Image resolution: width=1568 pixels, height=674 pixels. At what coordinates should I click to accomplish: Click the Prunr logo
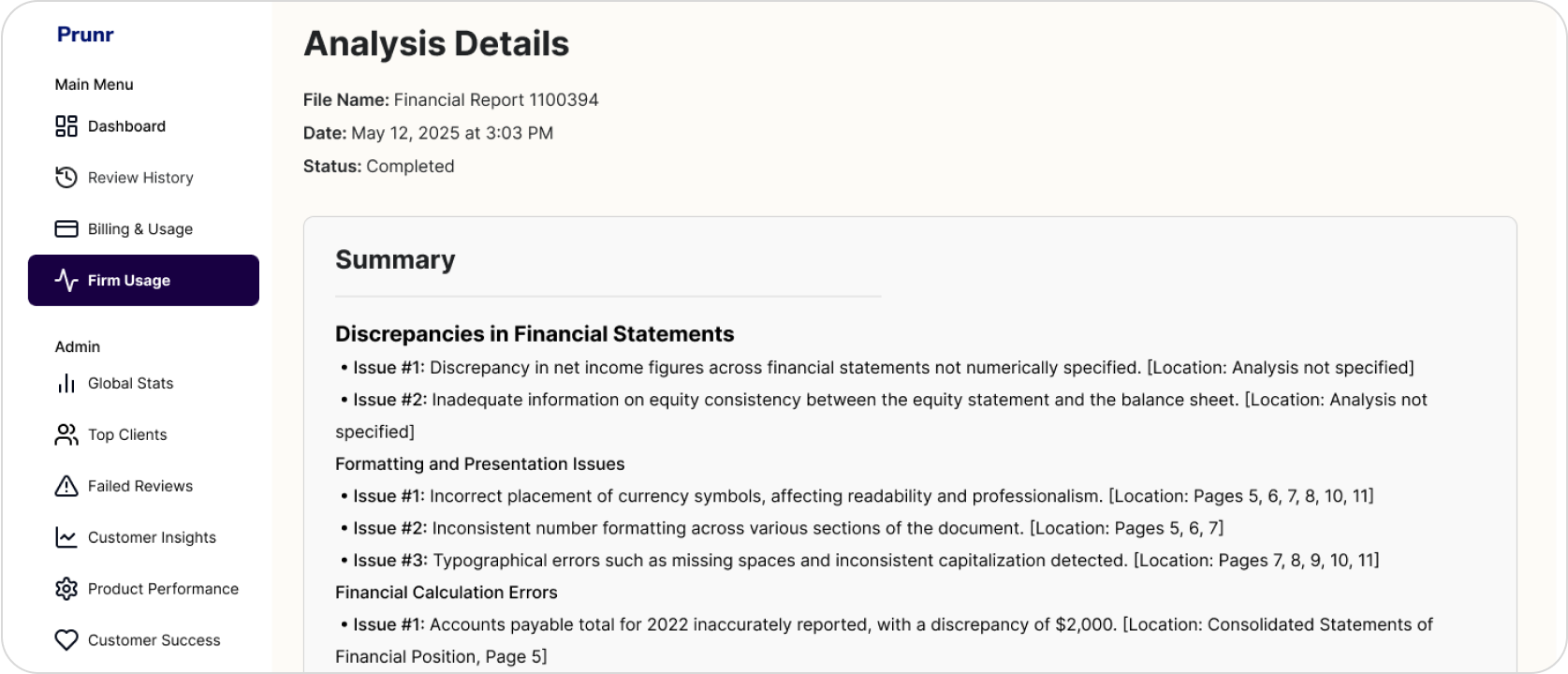click(85, 35)
